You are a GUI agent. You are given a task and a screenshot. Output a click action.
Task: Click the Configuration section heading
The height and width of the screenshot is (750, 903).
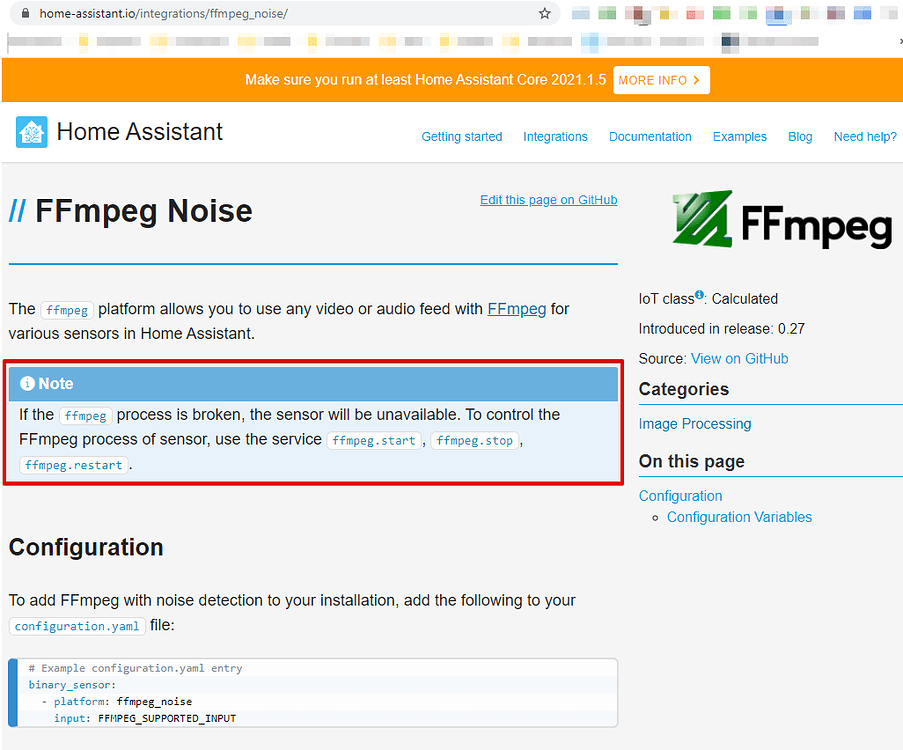[86, 547]
